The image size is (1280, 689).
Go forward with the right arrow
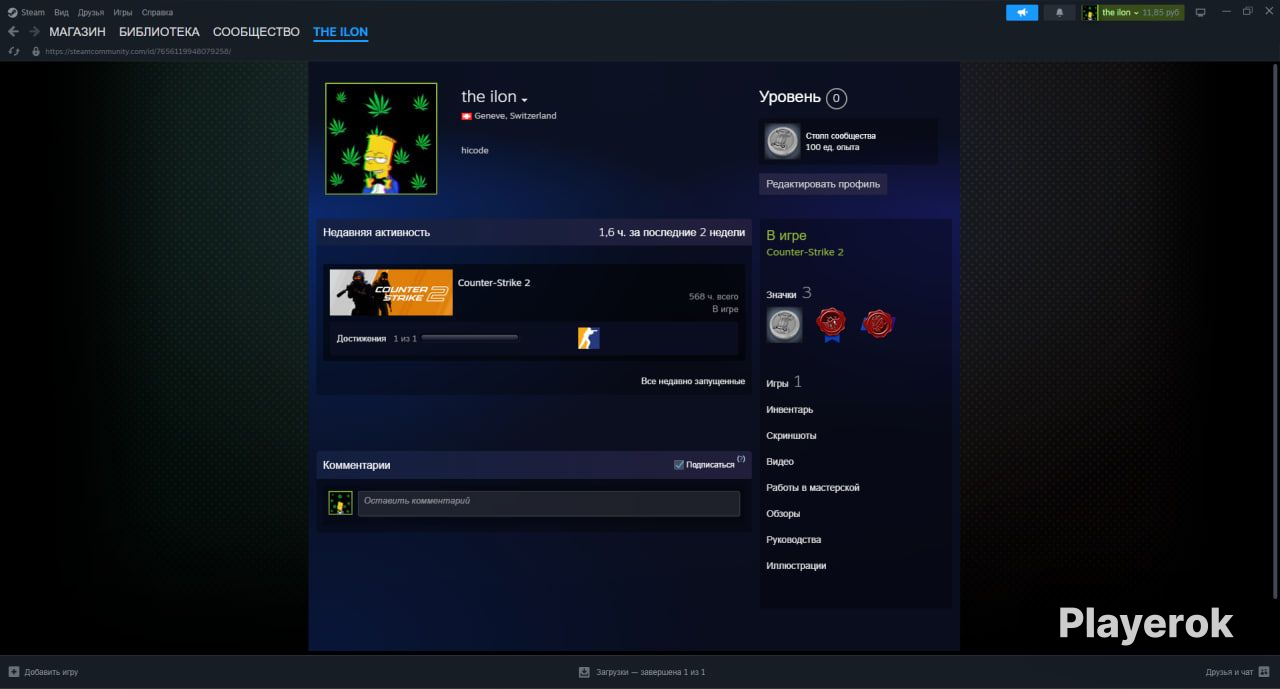click(34, 32)
